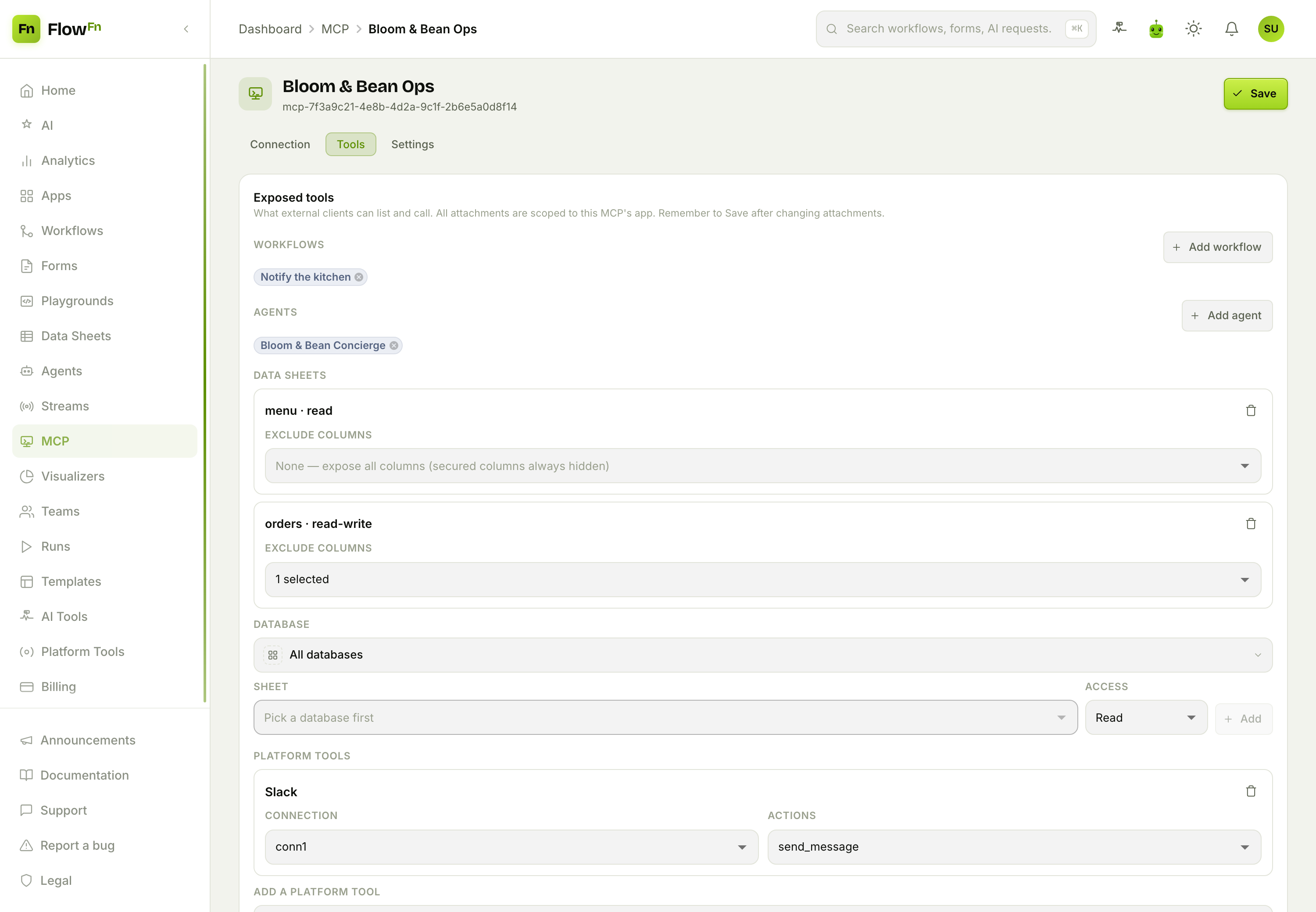Click Add workflow button
1316x912 pixels.
(x=1218, y=247)
